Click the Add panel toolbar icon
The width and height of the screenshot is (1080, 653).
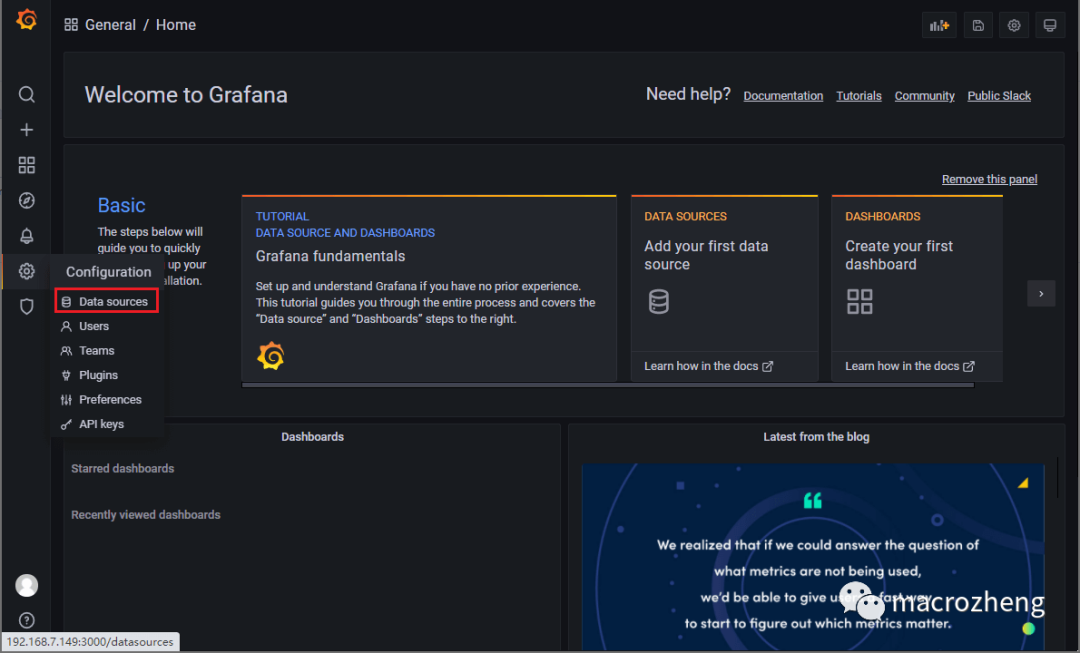coord(939,25)
